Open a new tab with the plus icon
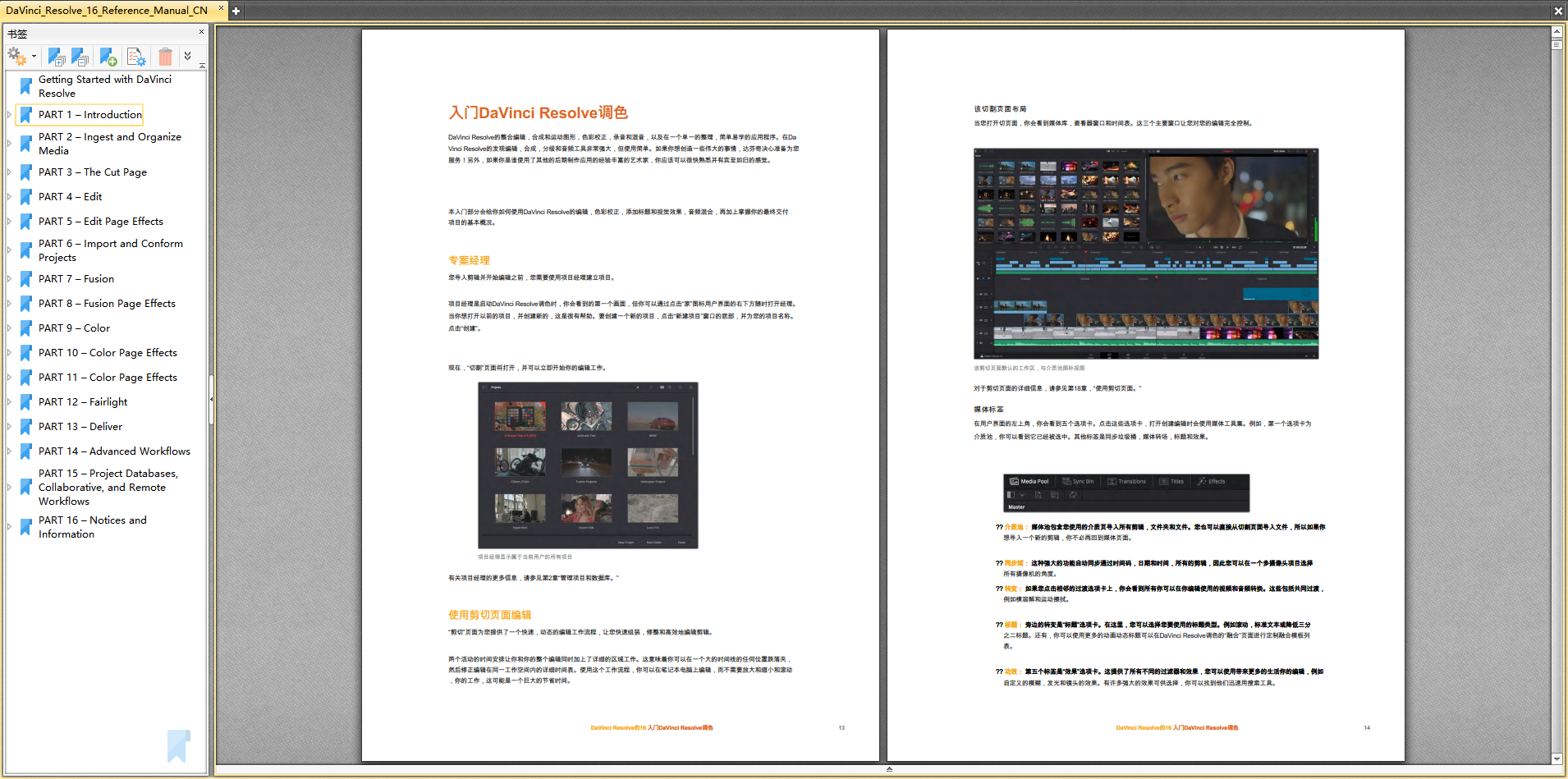 point(236,11)
